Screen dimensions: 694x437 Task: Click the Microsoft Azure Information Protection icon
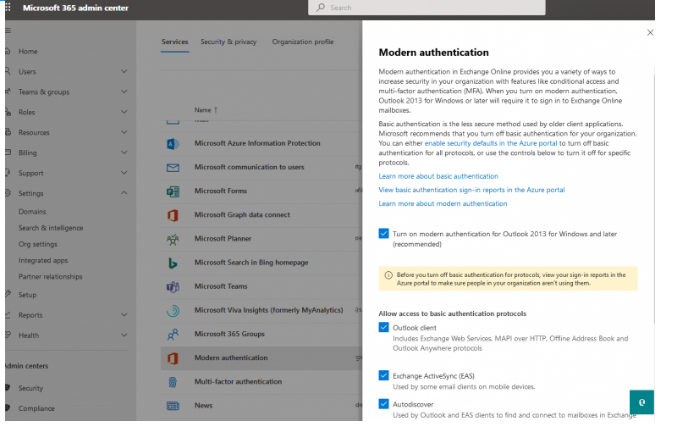[173, 143]
